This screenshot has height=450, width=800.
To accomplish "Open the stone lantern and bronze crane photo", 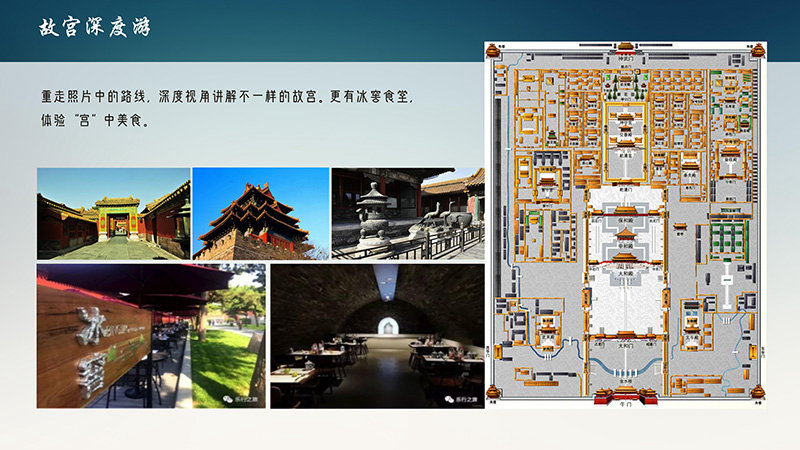I will tap(407, 213).
